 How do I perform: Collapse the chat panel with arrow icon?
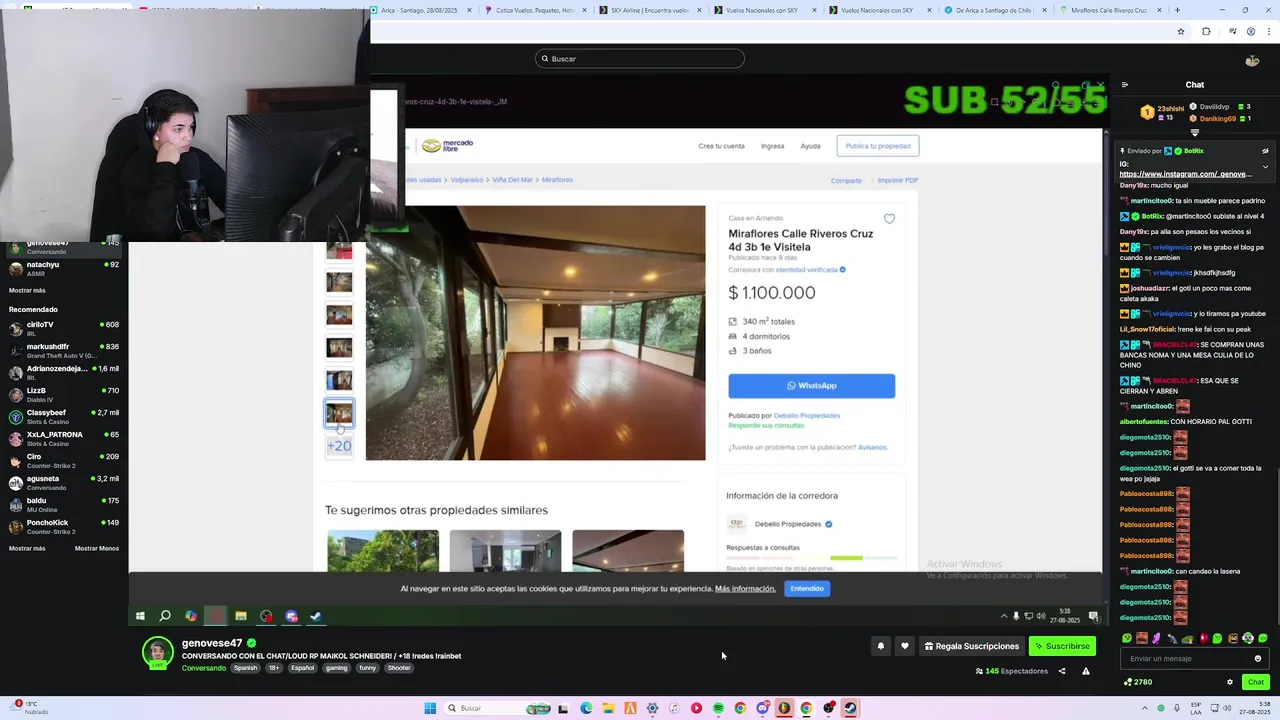click(1124, 85)
